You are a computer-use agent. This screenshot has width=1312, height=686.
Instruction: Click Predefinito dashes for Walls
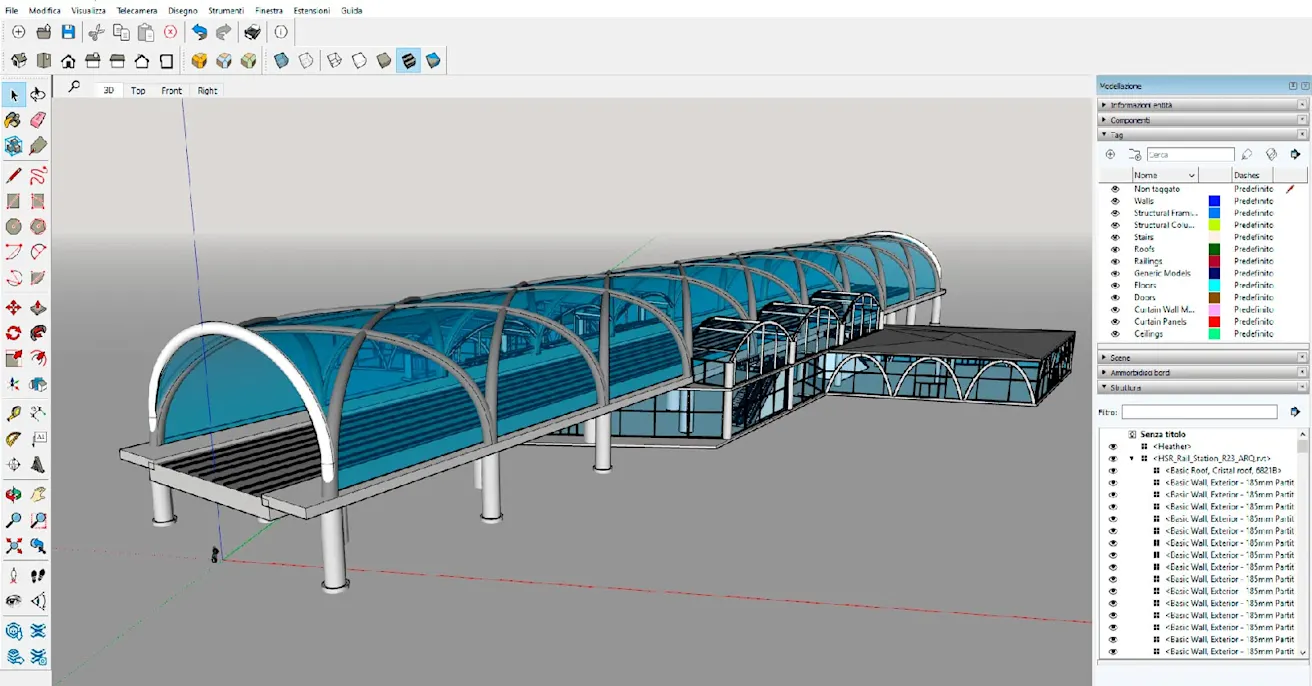pos(1253,201)
